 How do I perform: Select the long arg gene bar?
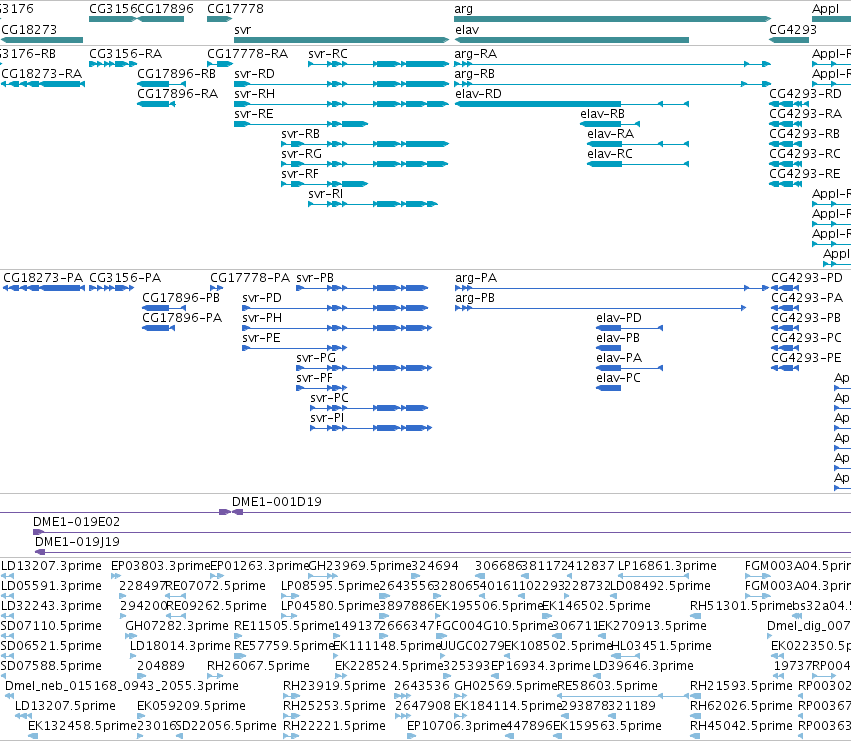pyautogui.click(x=613, y=19)
